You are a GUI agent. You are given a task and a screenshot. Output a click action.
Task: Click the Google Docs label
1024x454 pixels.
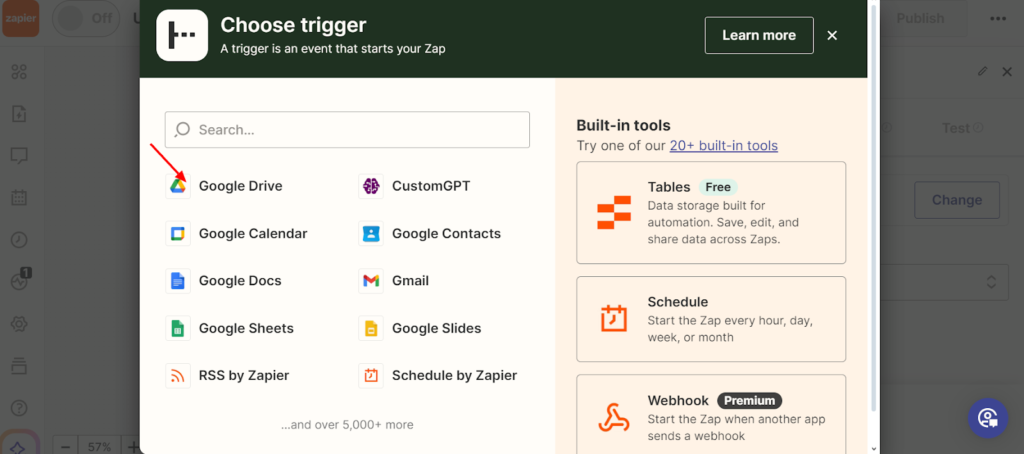click(240, 281)
